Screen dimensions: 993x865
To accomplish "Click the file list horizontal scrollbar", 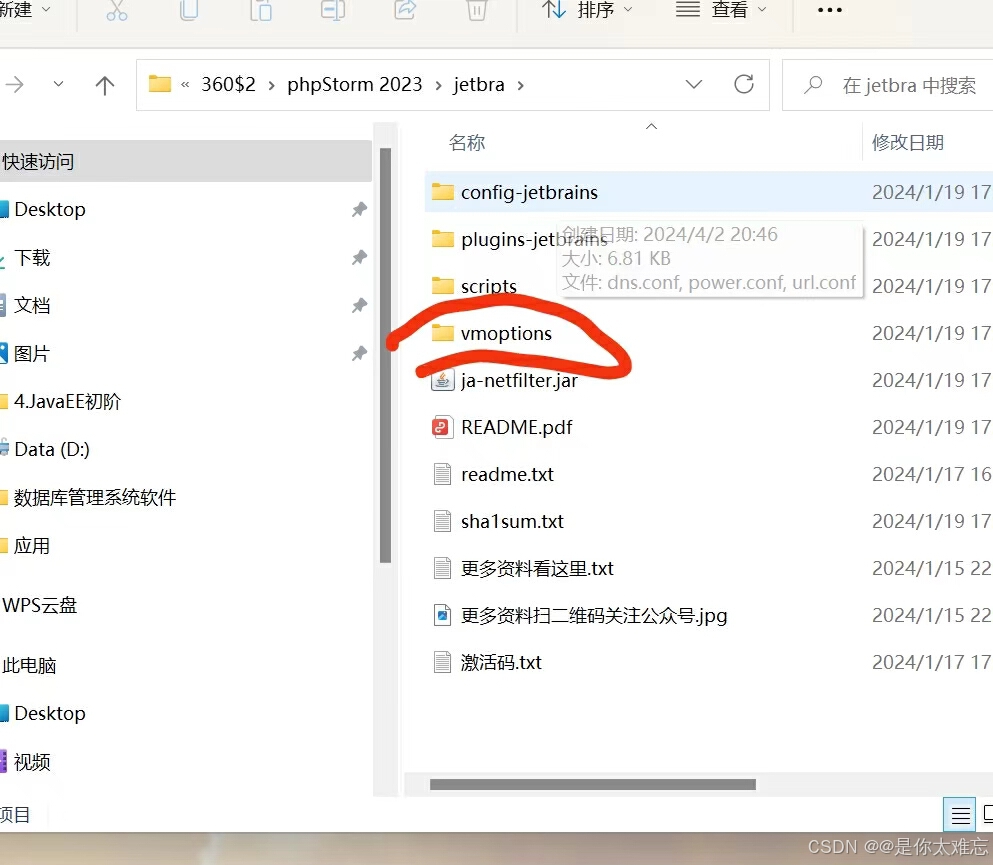I will click(x=593, y=785).
